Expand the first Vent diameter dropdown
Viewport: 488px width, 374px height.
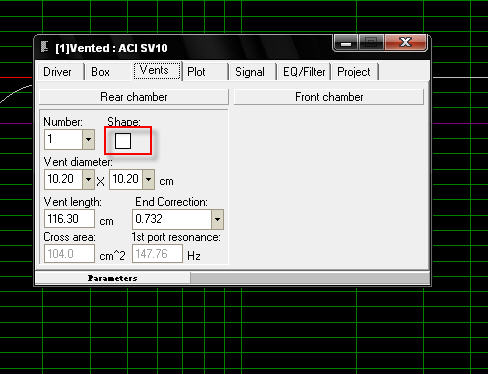click(x=88, y=179)
